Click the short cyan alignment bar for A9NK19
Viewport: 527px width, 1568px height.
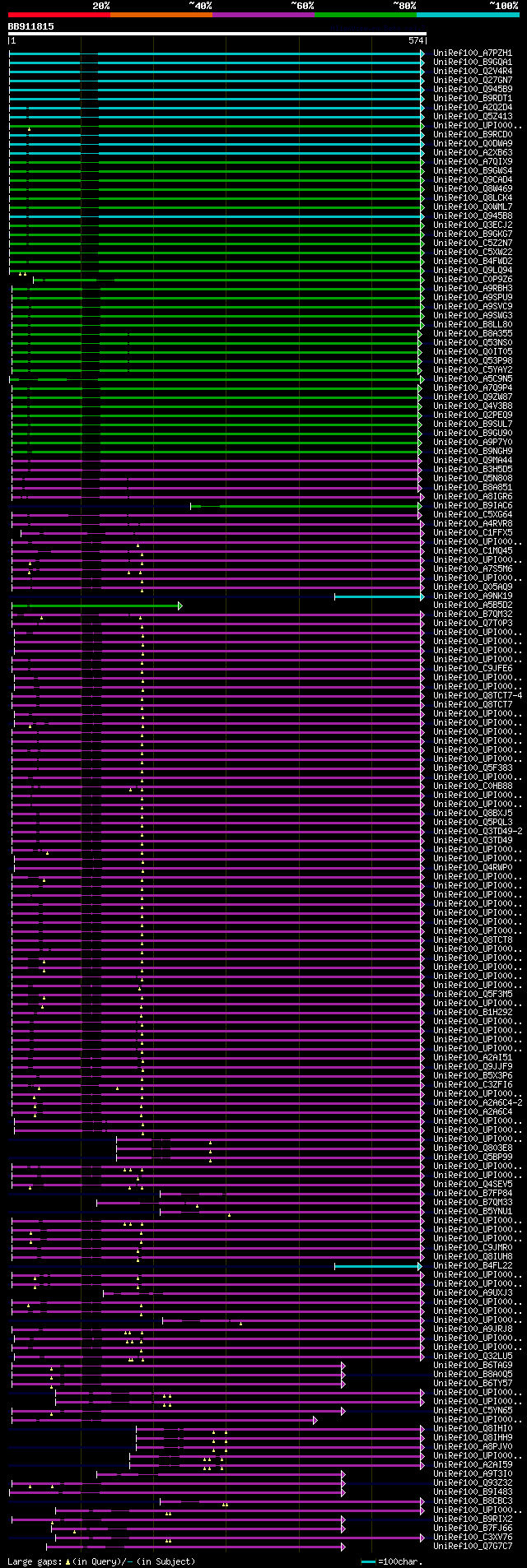379,596
